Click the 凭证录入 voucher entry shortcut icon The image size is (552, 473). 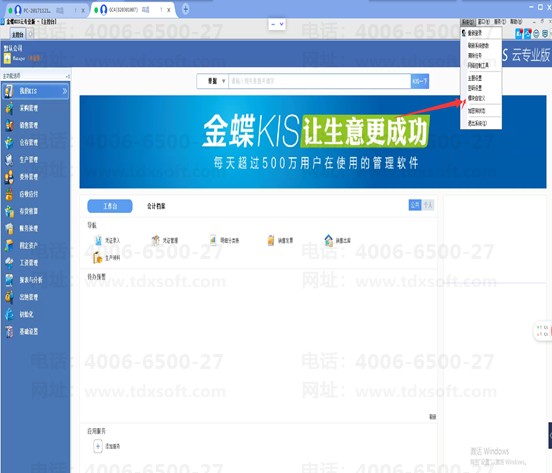99,240
